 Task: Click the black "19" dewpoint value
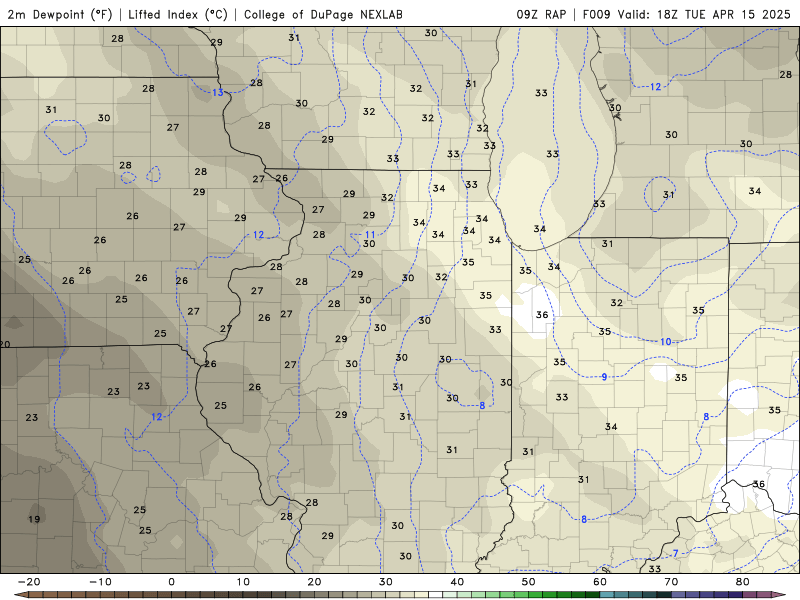tap(34, 519)
